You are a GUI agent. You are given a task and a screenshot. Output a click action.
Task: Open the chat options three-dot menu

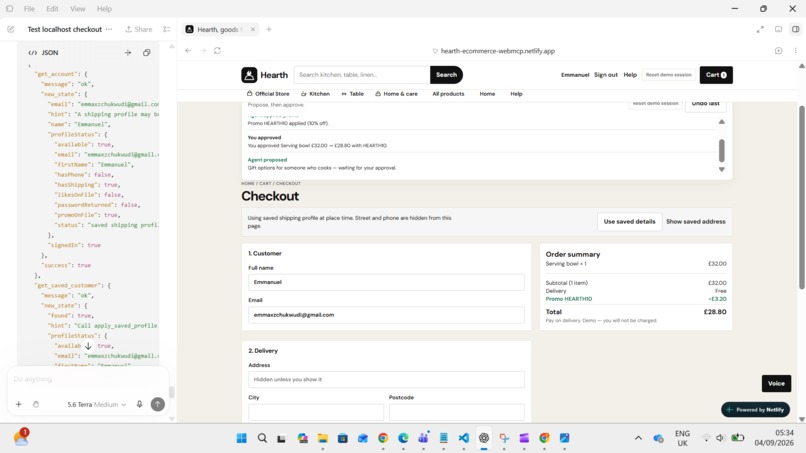109,29
